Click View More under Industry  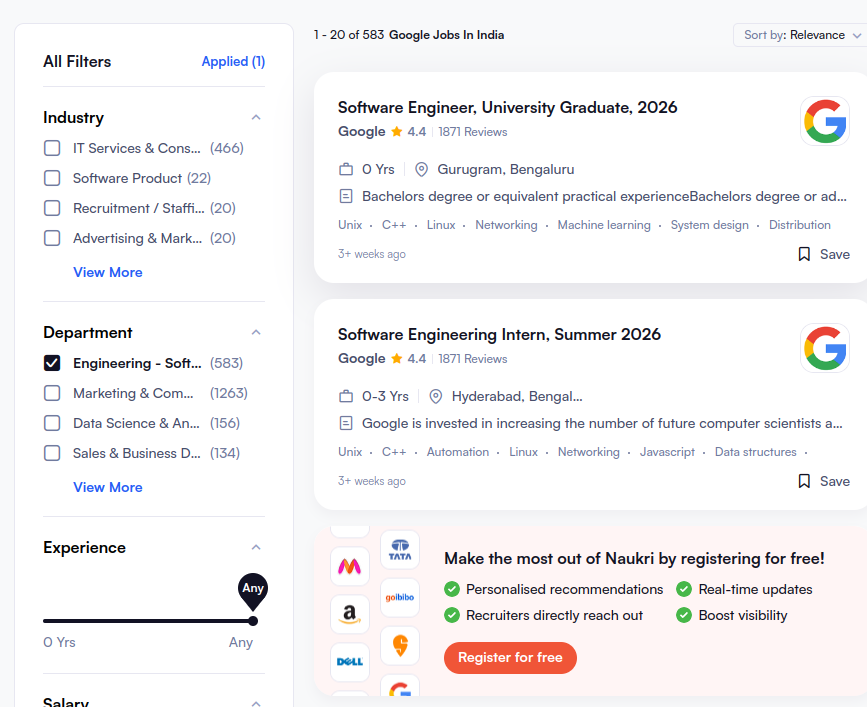pyautogui.click(x=108, y=272)
